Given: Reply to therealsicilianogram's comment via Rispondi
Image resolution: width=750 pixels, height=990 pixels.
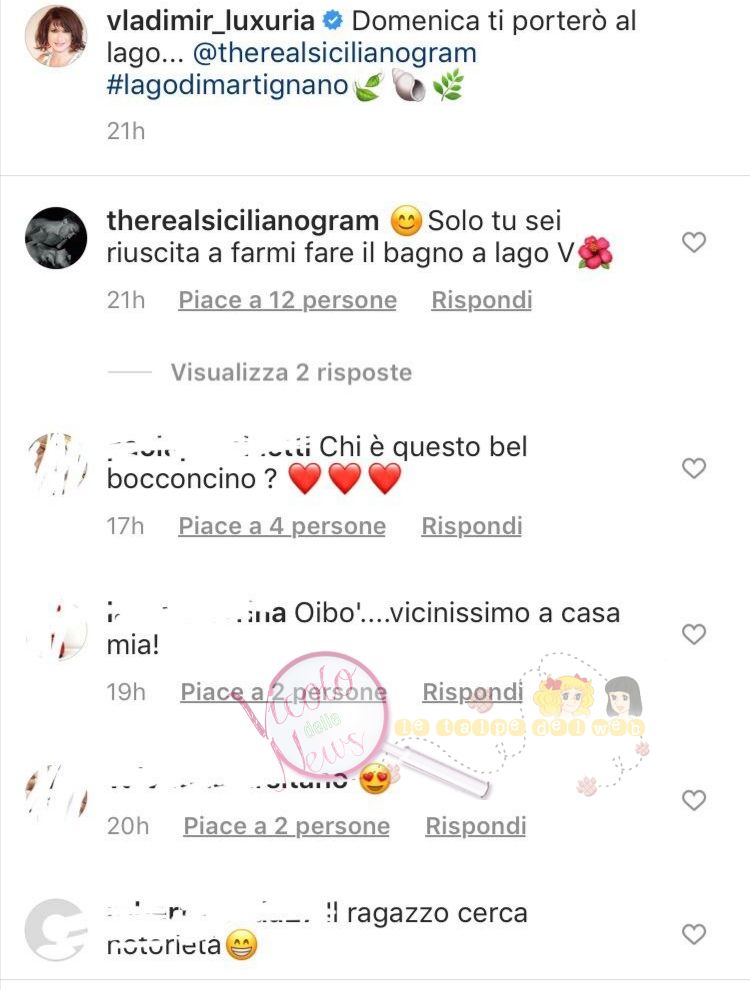Looking at the screenshot, I should click(x=482, y=300).
